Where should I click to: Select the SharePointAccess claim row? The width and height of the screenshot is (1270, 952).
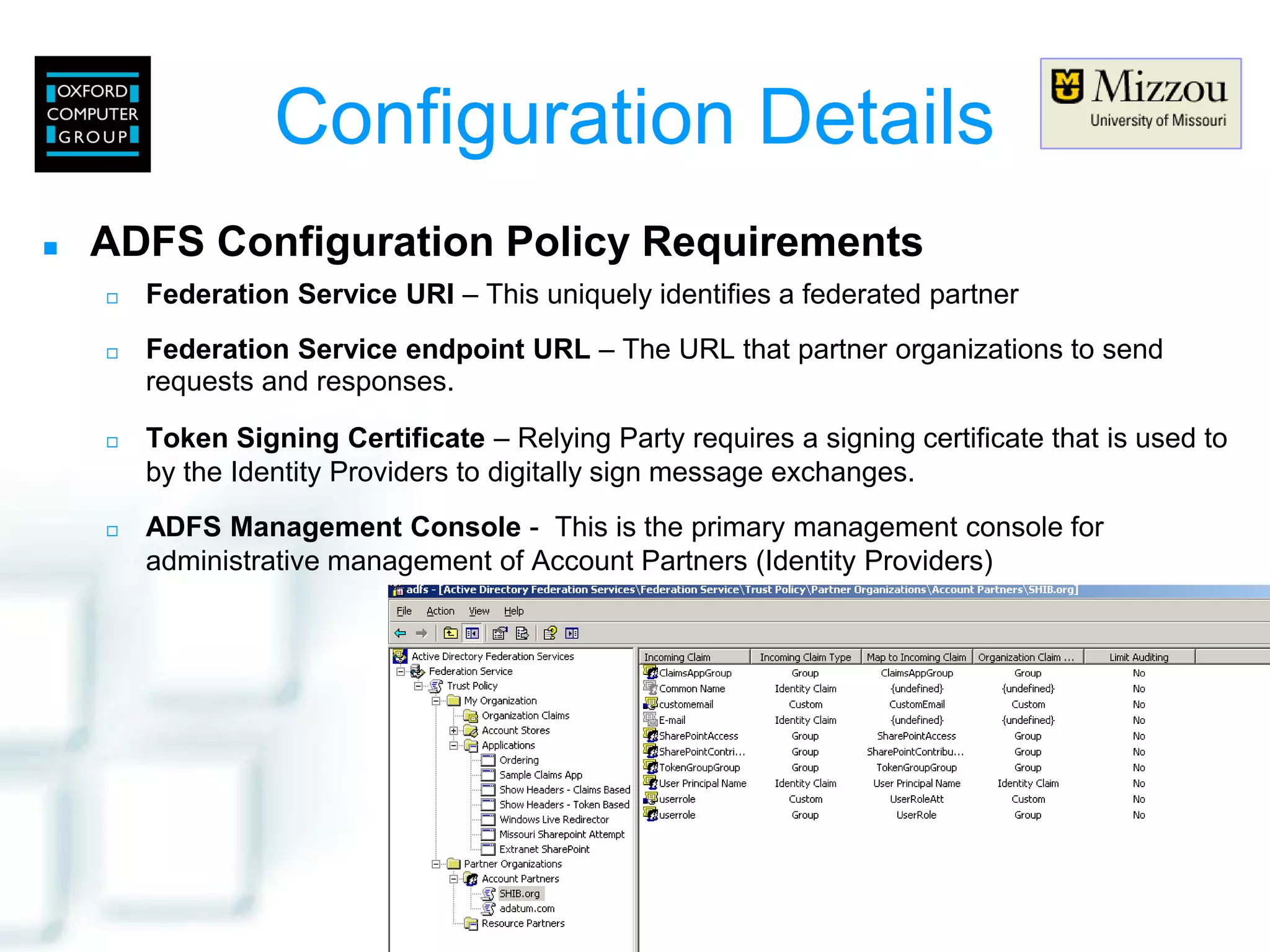[x=698, y=736]
